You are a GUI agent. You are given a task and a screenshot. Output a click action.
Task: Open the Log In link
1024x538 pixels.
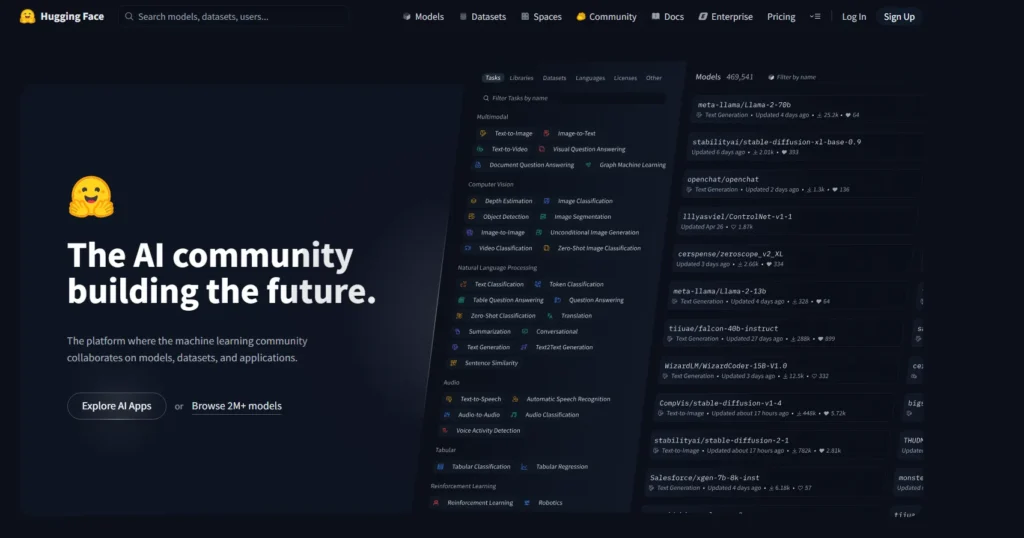(854, 17)
